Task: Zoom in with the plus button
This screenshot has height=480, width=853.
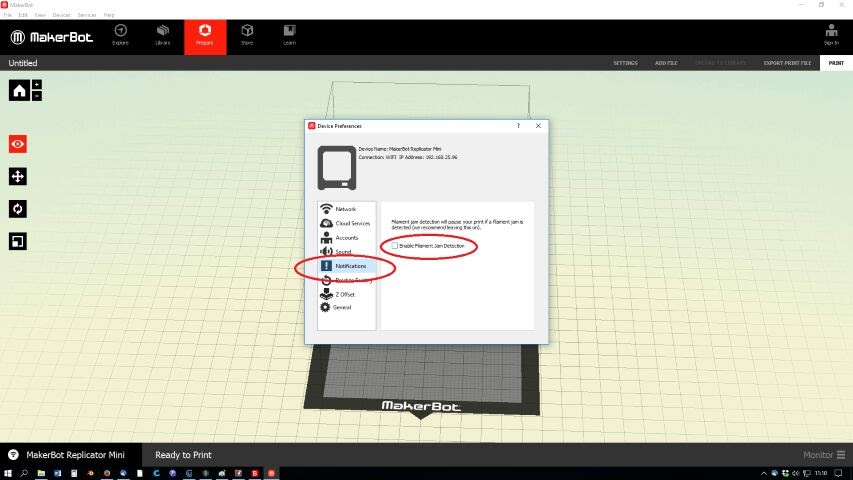Action: [37, 86]
